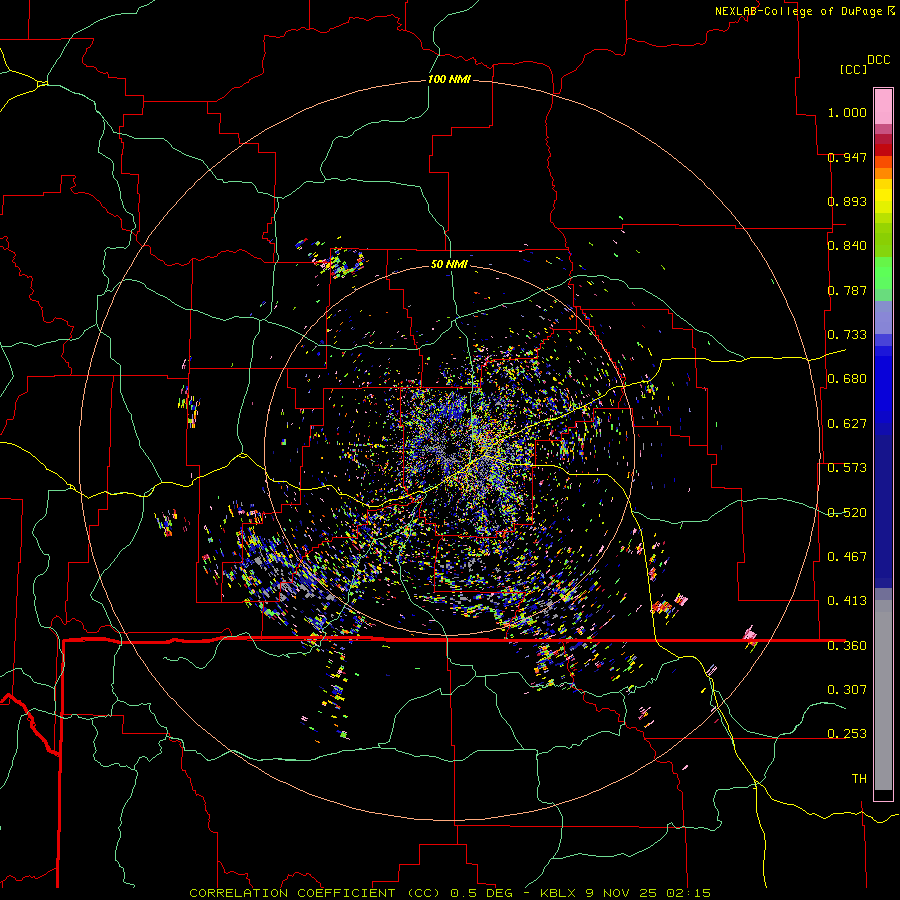Click the 0.787 scale value
The image size is (900, 900).
tap(847, 290)
